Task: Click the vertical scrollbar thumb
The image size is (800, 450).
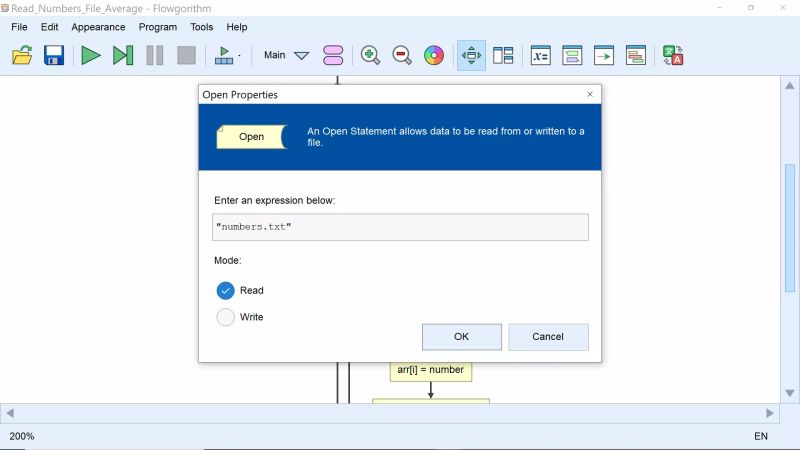Action: point(790,228)
